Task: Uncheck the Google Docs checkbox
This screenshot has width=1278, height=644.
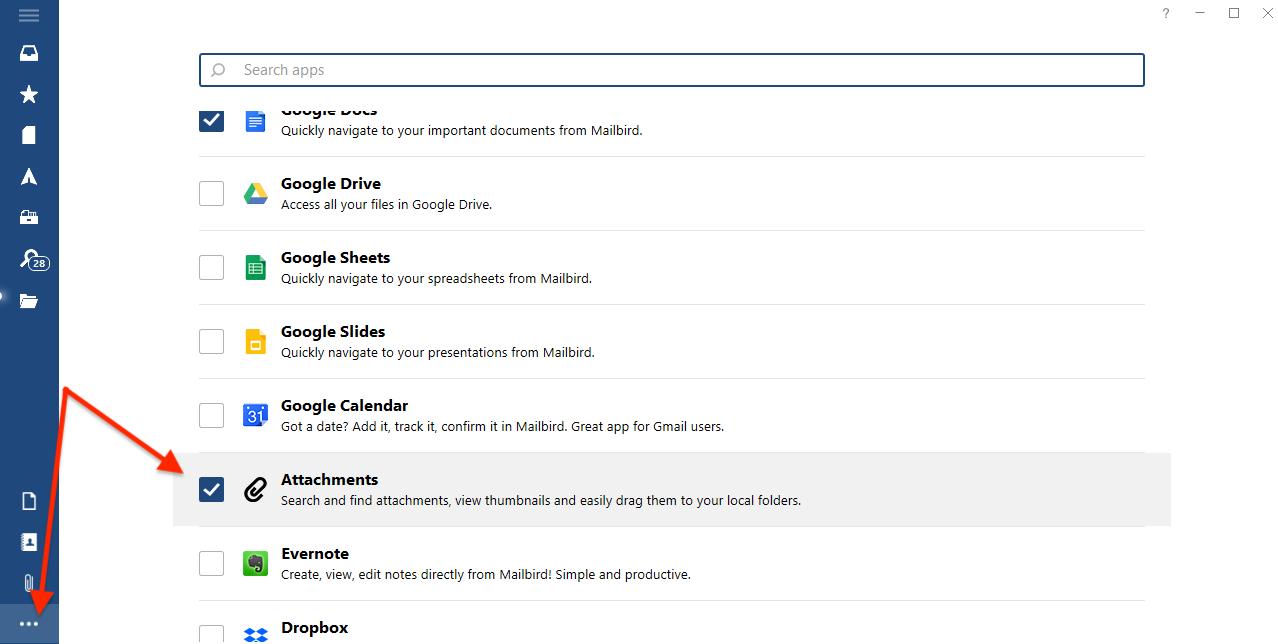Action: [211, 119]
